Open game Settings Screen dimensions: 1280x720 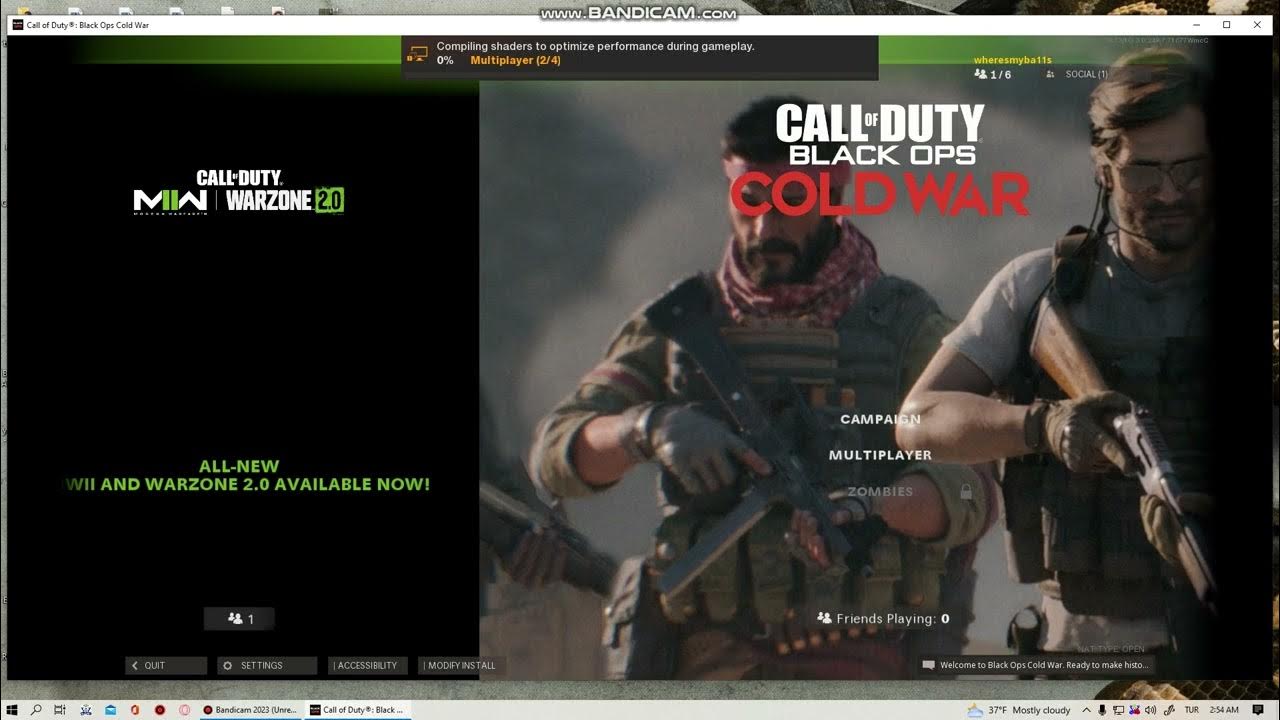click(x=267, y=665)
